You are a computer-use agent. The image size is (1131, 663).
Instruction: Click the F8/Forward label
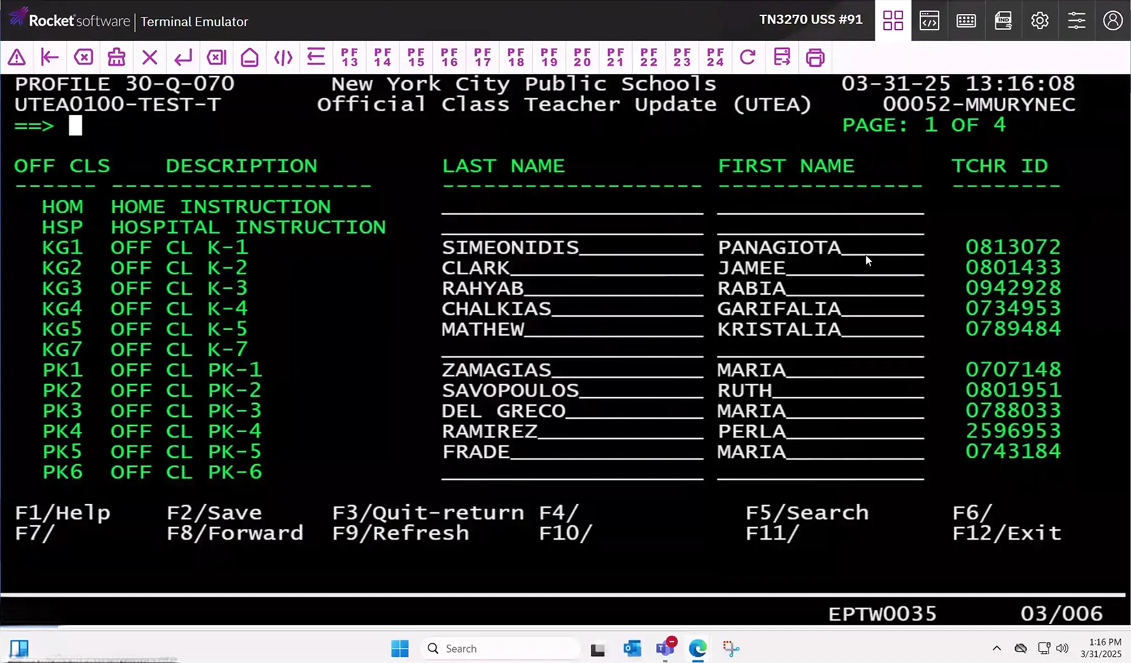pos(235,534)
